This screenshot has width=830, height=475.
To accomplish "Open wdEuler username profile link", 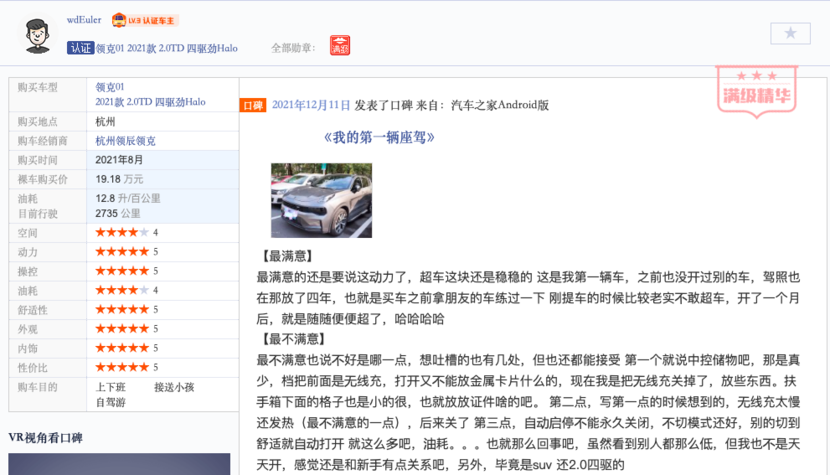I will 84,20.
